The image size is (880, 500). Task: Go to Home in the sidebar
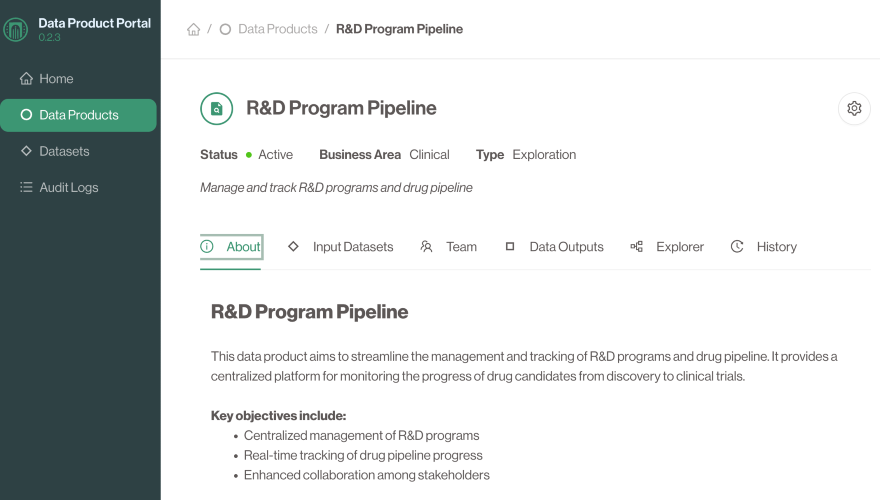pos(79,79)
